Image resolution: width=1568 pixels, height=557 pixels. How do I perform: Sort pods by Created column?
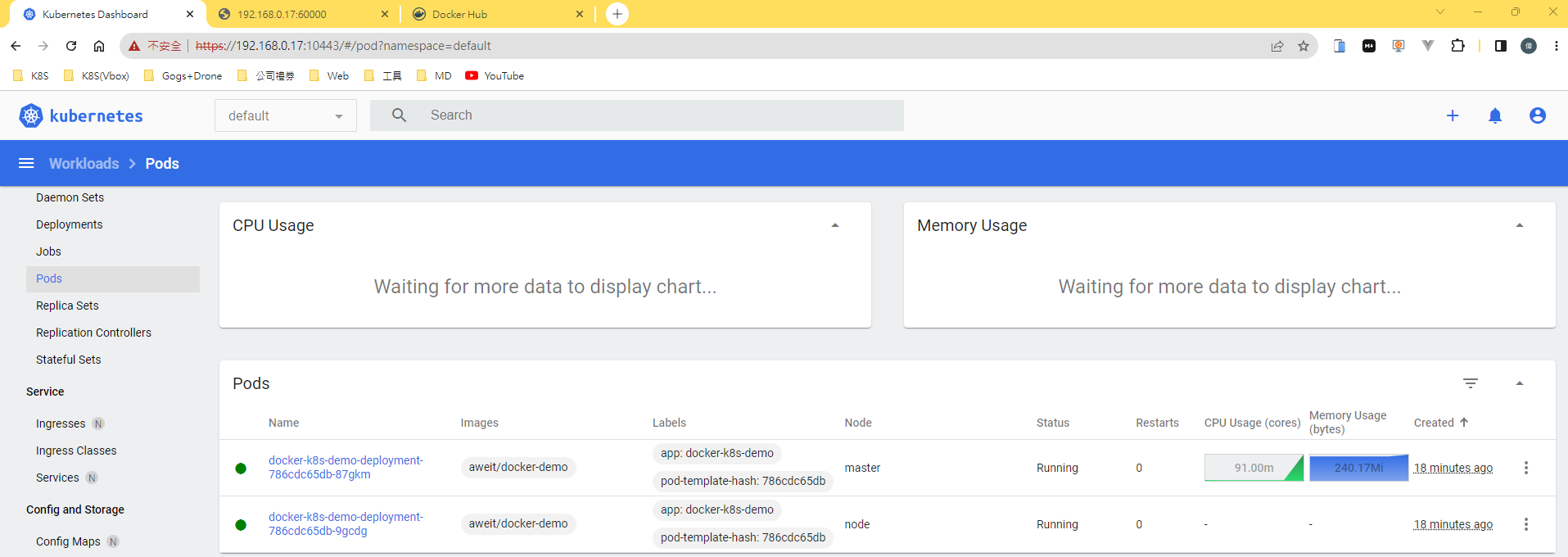(x=1441, y=423)
